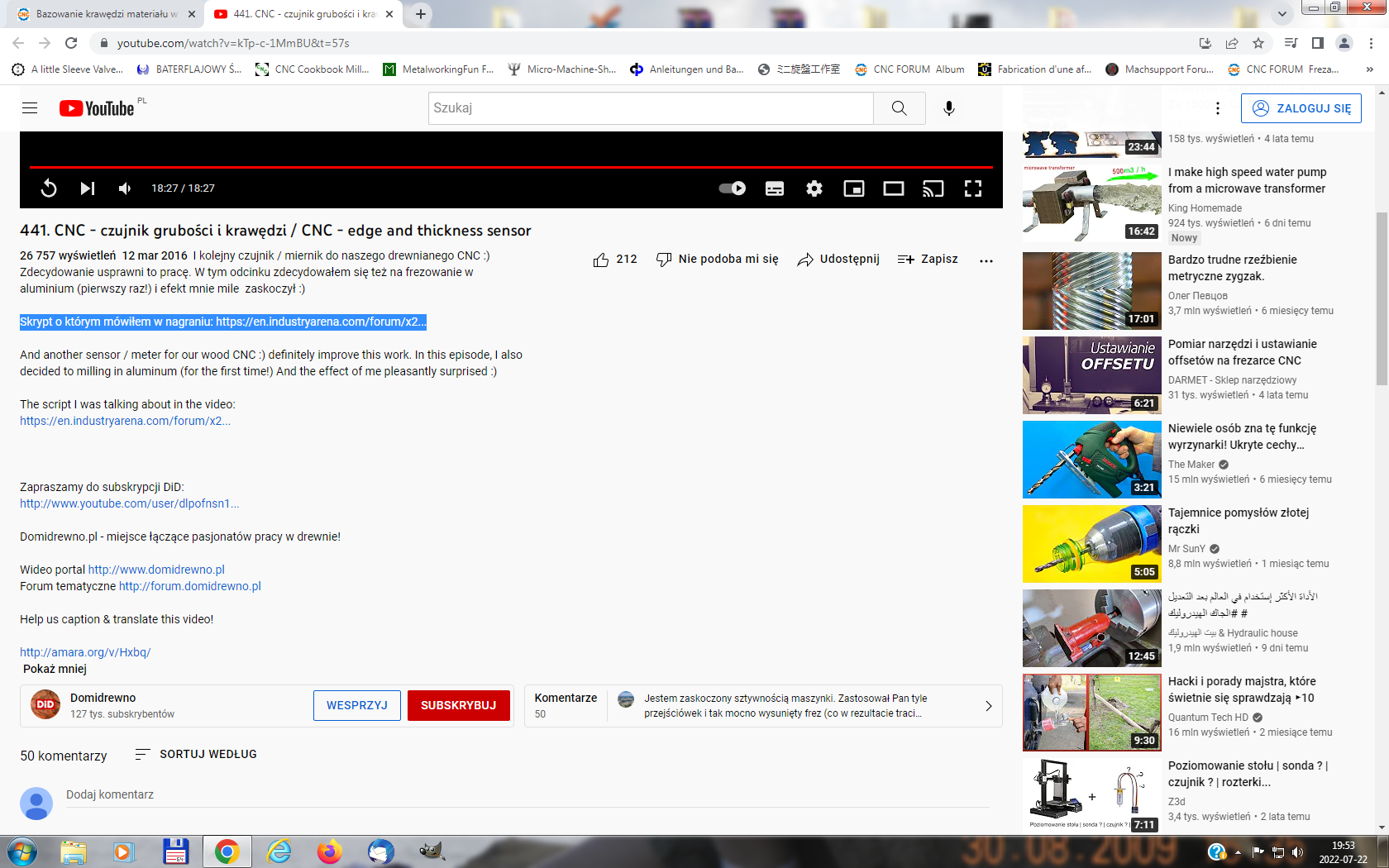Visit http://forum.domidrewno.pl link
Image resolution: width=1389 pixels, height=868 pixels.
tap(190, 586)
